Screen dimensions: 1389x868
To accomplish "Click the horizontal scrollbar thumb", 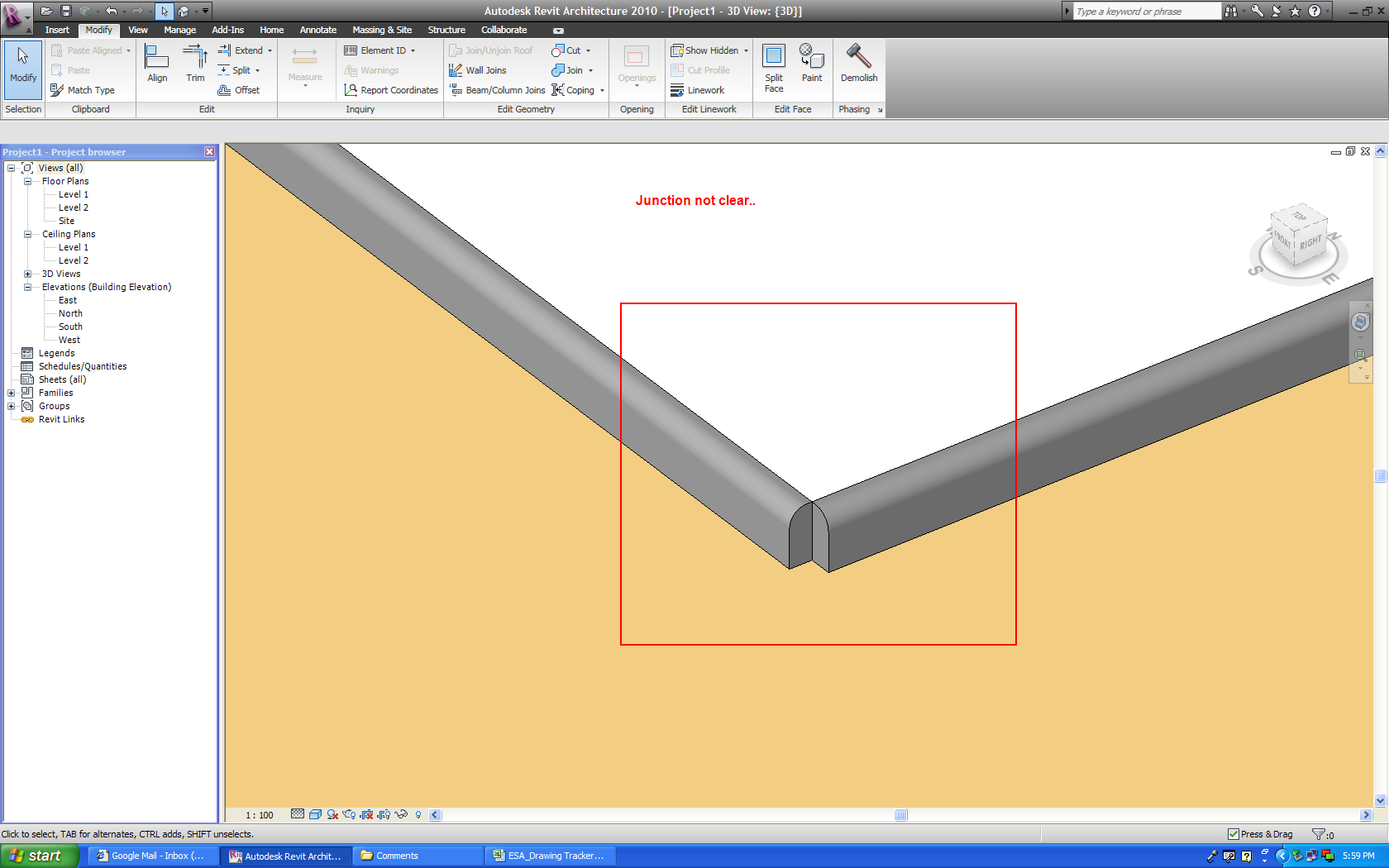I will (900, 815).
